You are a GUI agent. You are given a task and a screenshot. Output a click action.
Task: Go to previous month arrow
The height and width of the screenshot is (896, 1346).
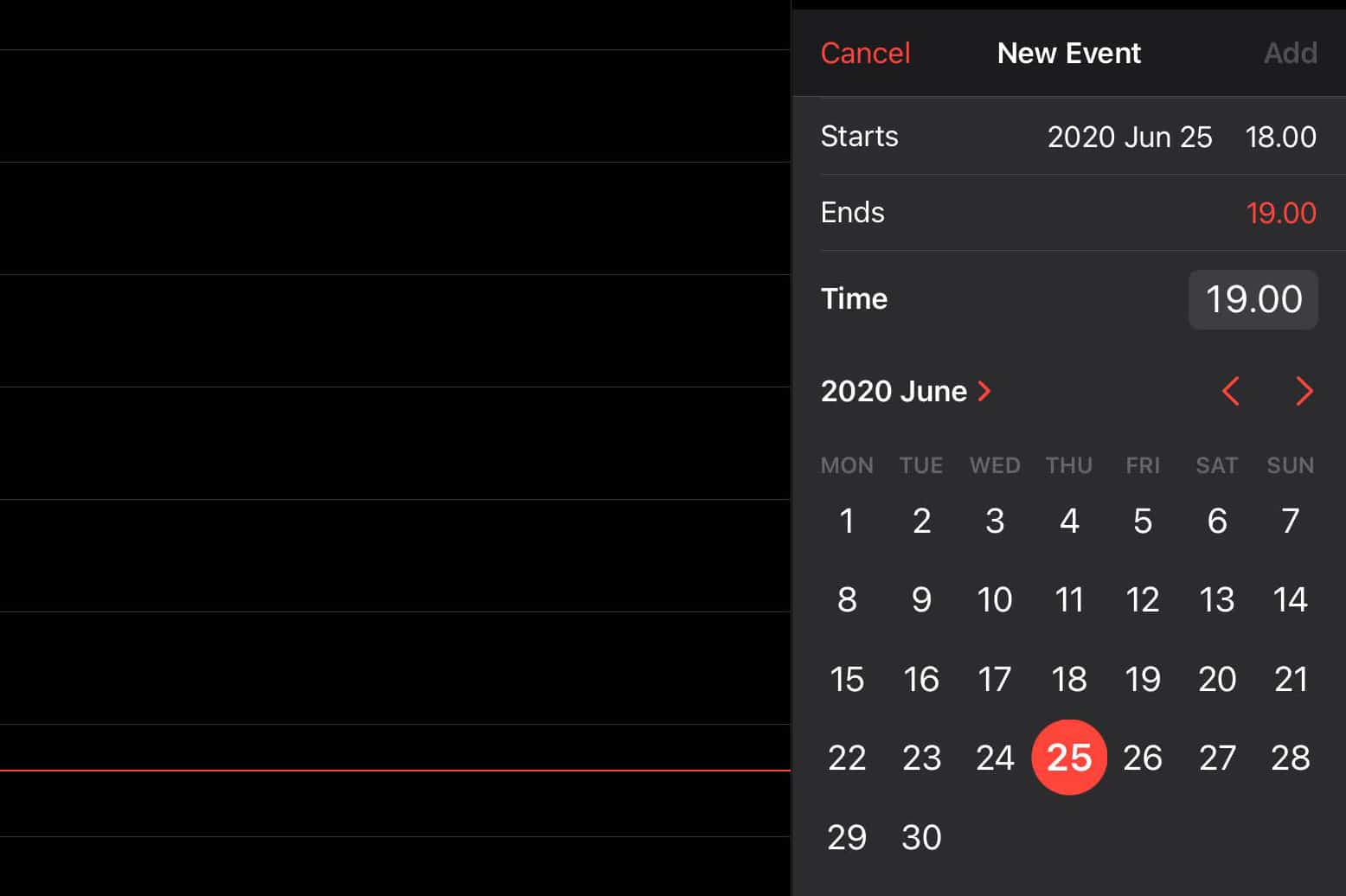pos(1231,392)
